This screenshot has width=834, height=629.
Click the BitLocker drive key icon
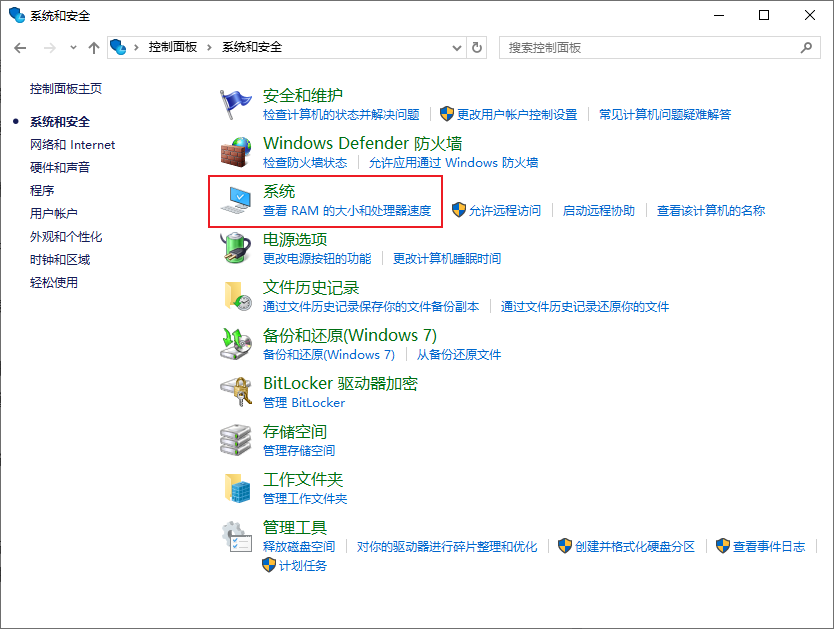pyautogui.click(x=236, y=392)
